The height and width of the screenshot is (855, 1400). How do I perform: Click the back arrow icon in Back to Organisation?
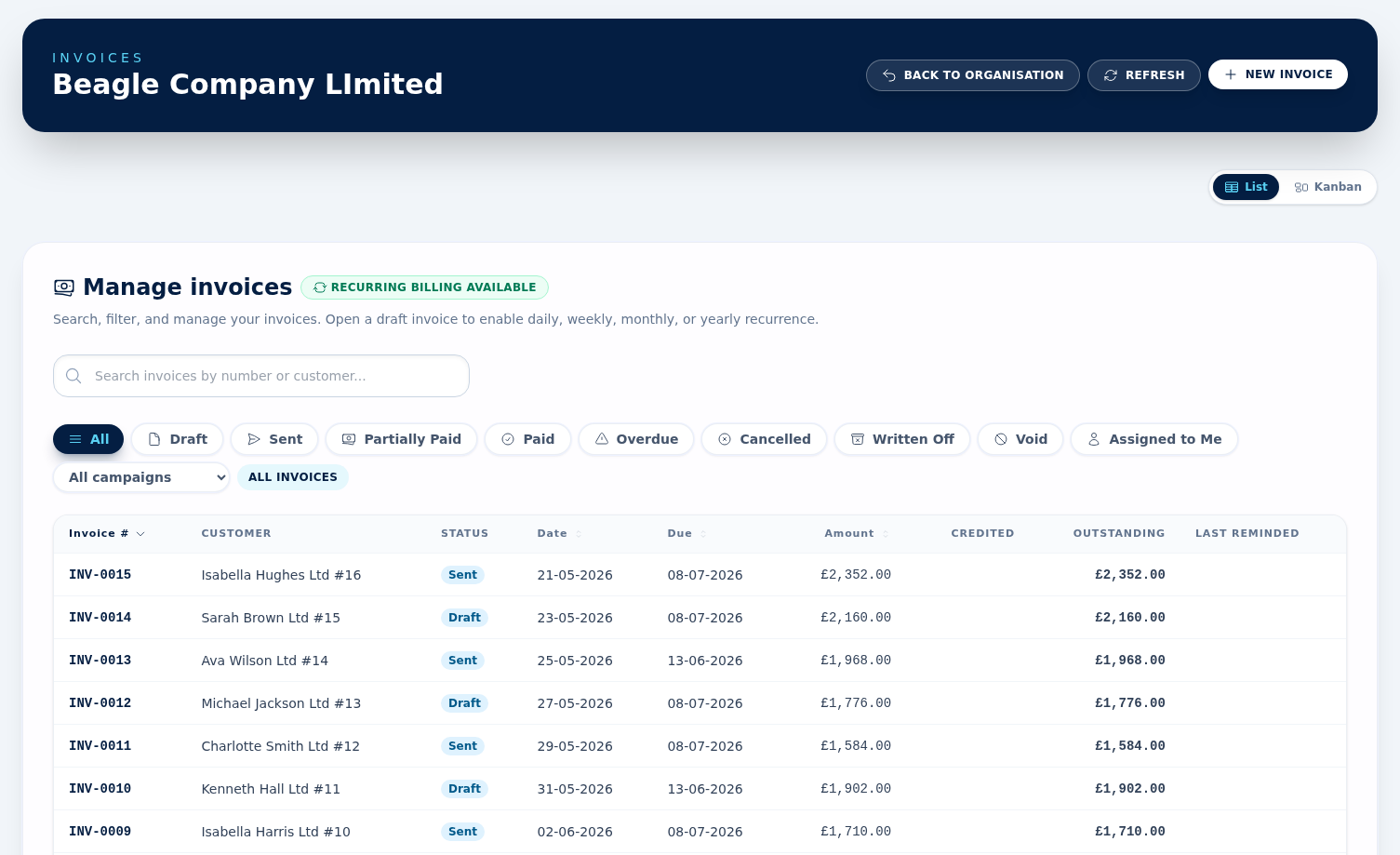coord(889,75)
